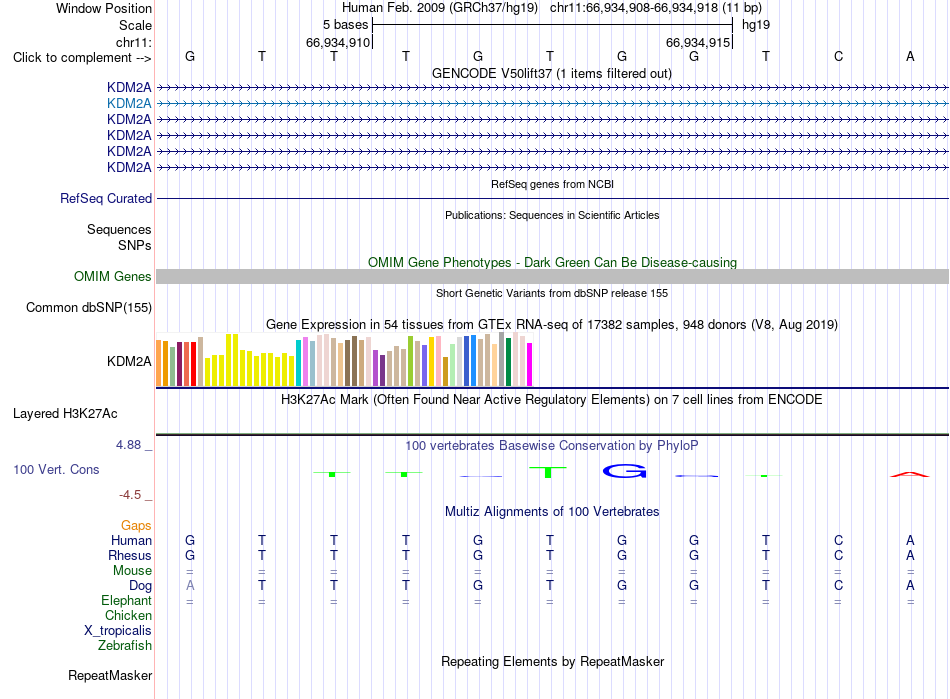Image resolution: width=950 pixels, height=699 pixels.
Task: Click the SNPs track label
Action: [x=135, y=245]
